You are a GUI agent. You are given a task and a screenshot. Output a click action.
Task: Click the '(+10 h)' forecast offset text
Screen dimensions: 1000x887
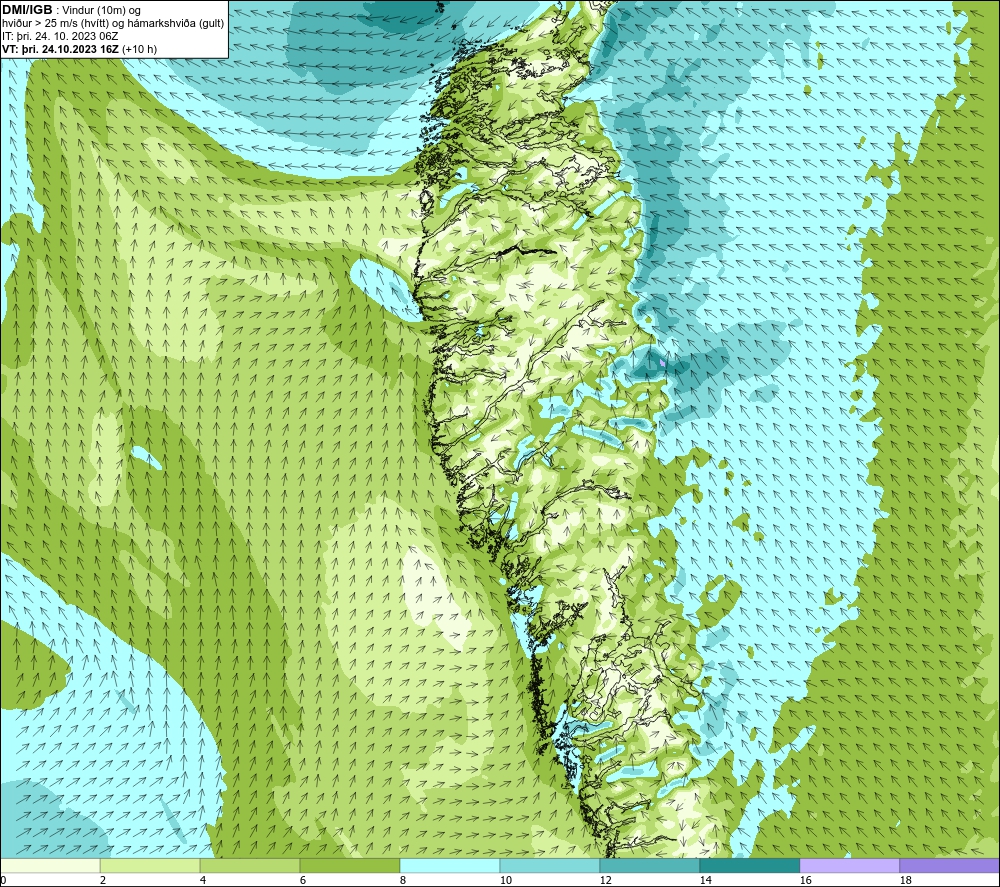[140, 49]
